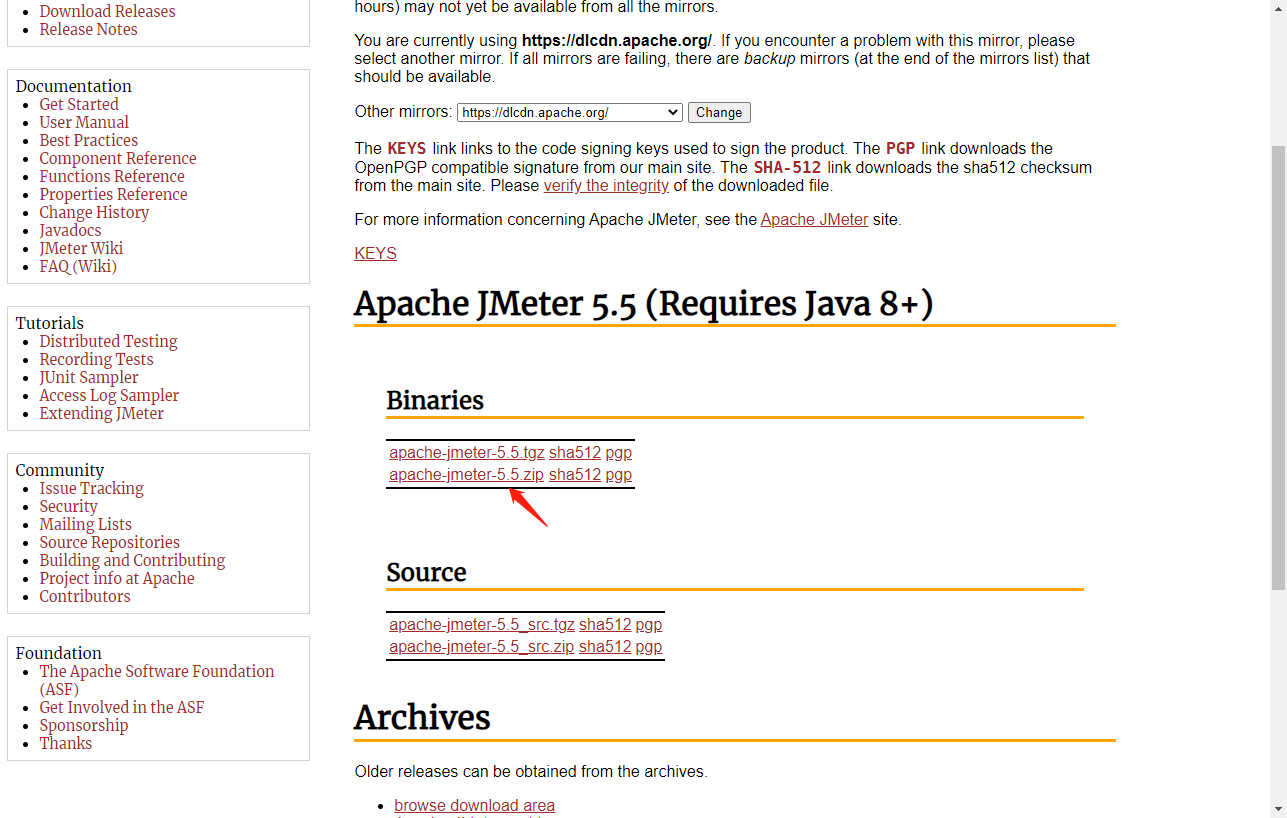The width and height of the screenshot is (1287, 818).
Task: Click the Change mirror button
Action: point(719,112)
